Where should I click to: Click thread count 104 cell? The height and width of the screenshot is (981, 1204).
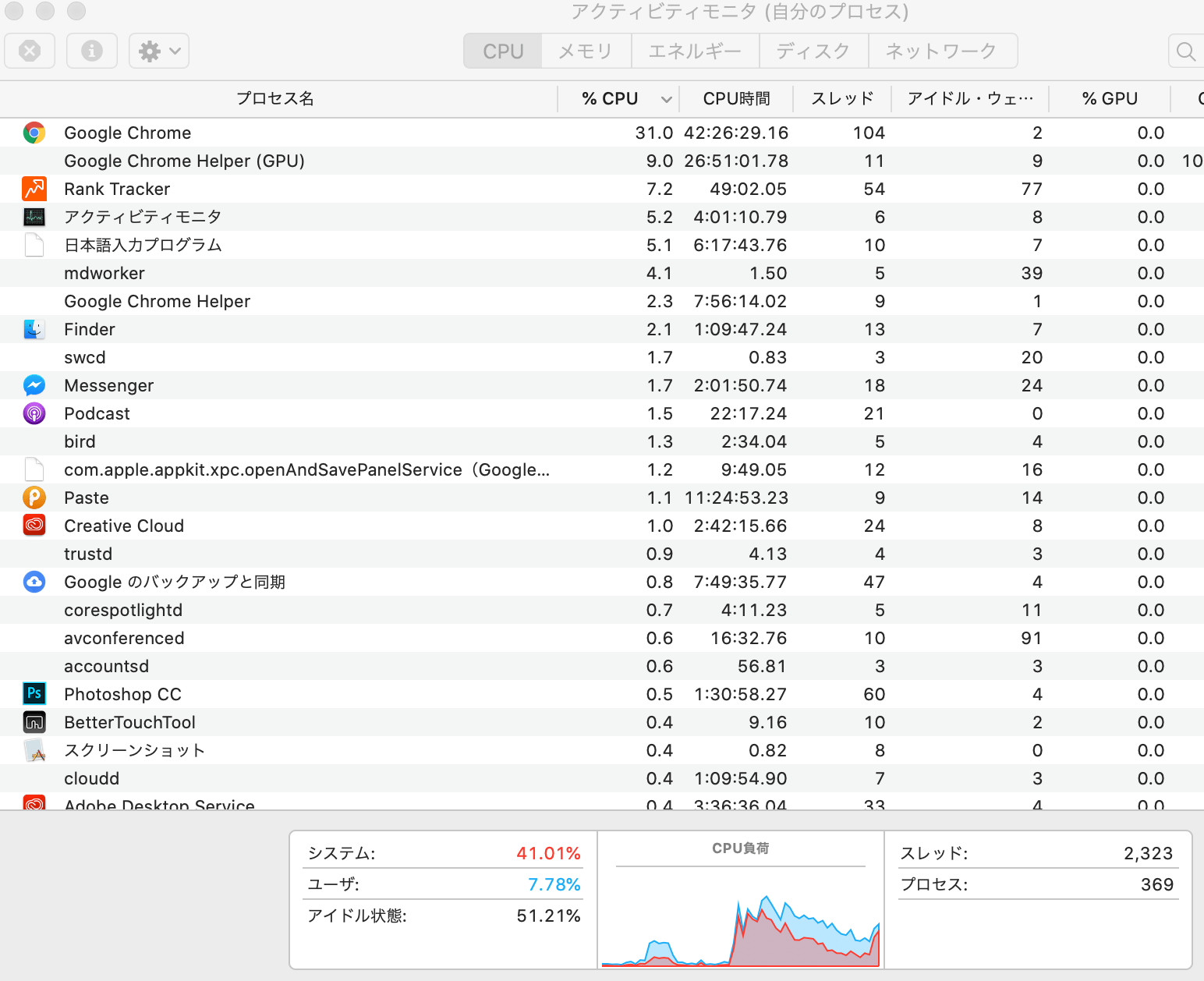[x=869, y=133]
